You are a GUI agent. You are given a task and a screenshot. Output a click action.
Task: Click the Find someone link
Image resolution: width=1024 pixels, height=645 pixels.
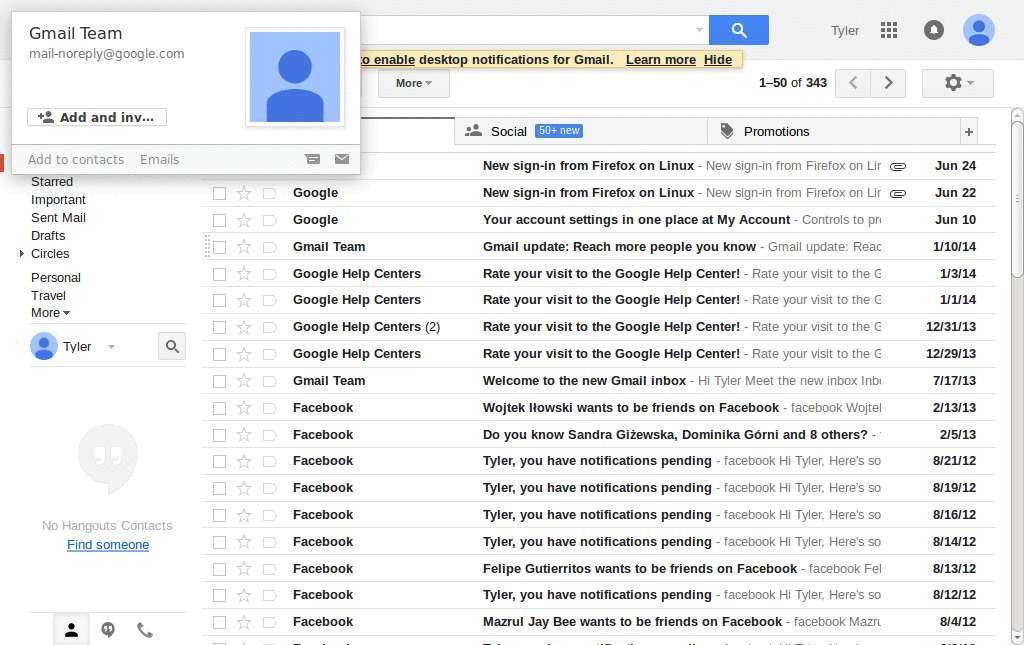click(x=107, y=544)
